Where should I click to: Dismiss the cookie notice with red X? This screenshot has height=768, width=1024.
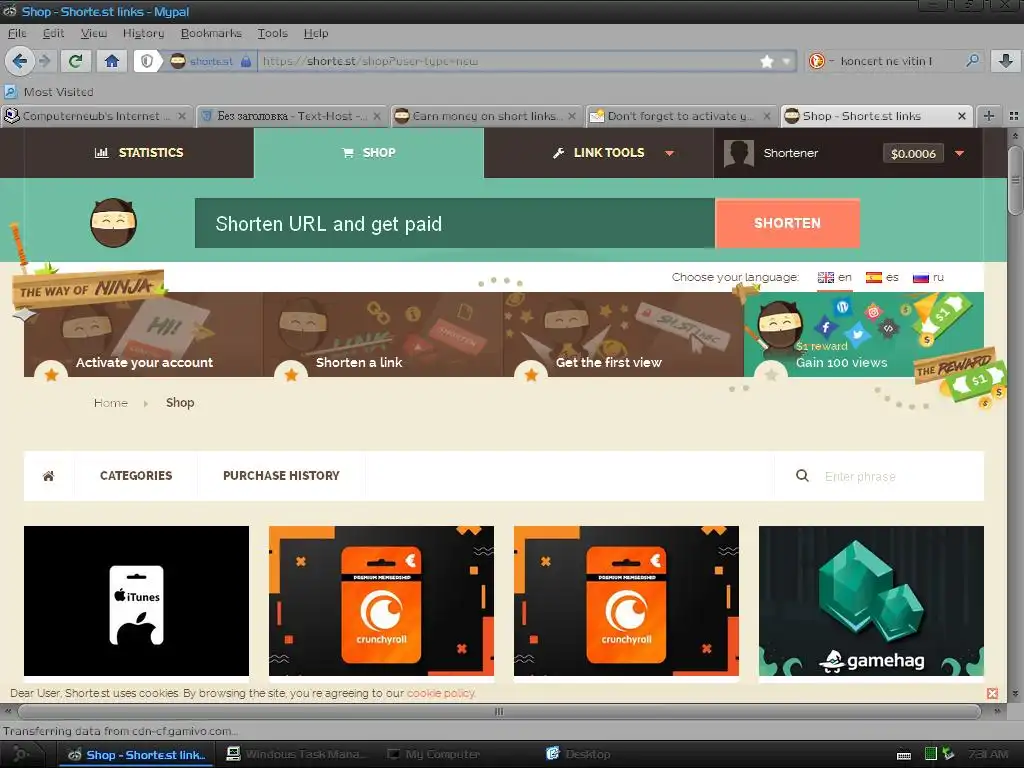992,694
